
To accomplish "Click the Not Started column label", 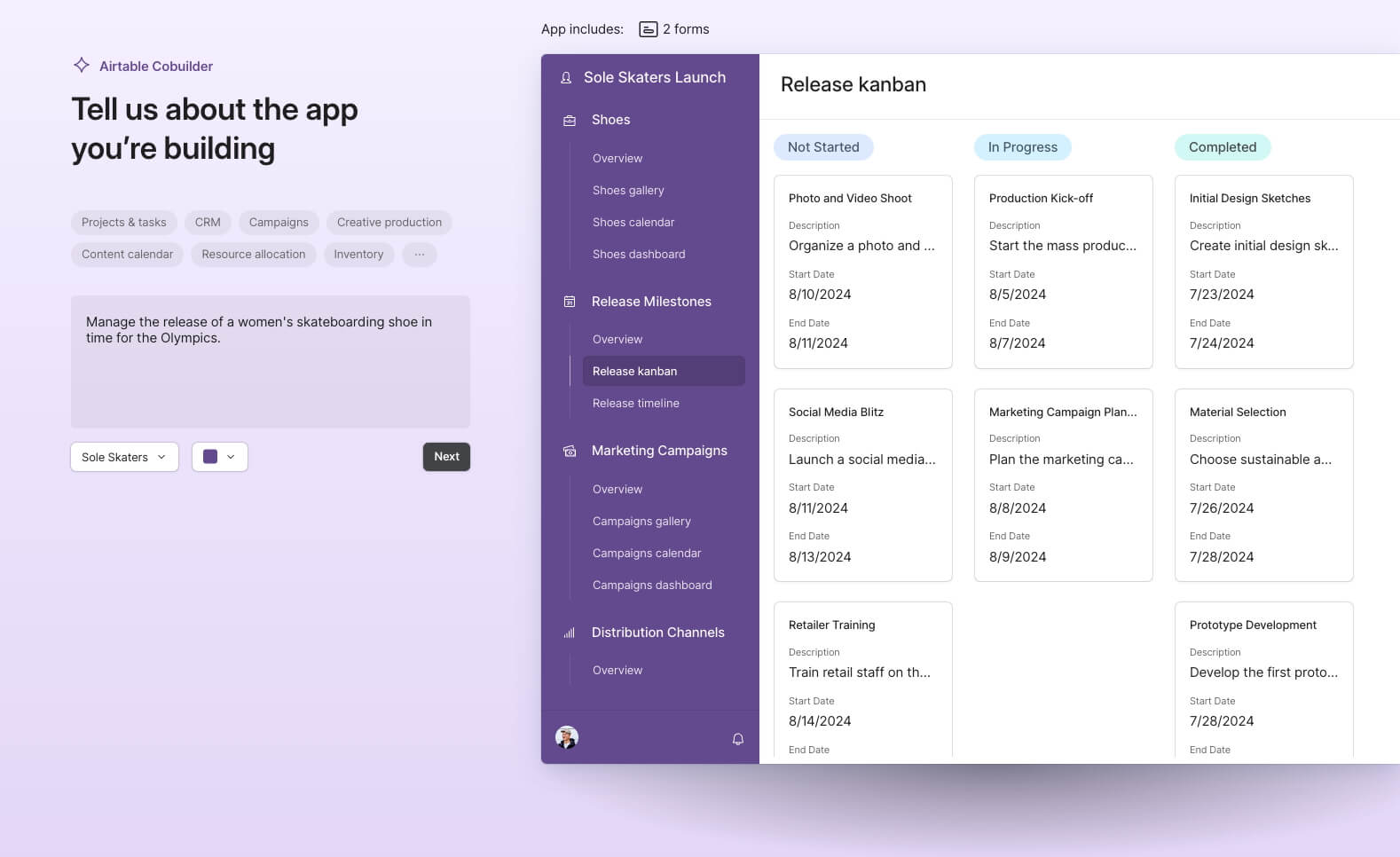I will point(823,147).
